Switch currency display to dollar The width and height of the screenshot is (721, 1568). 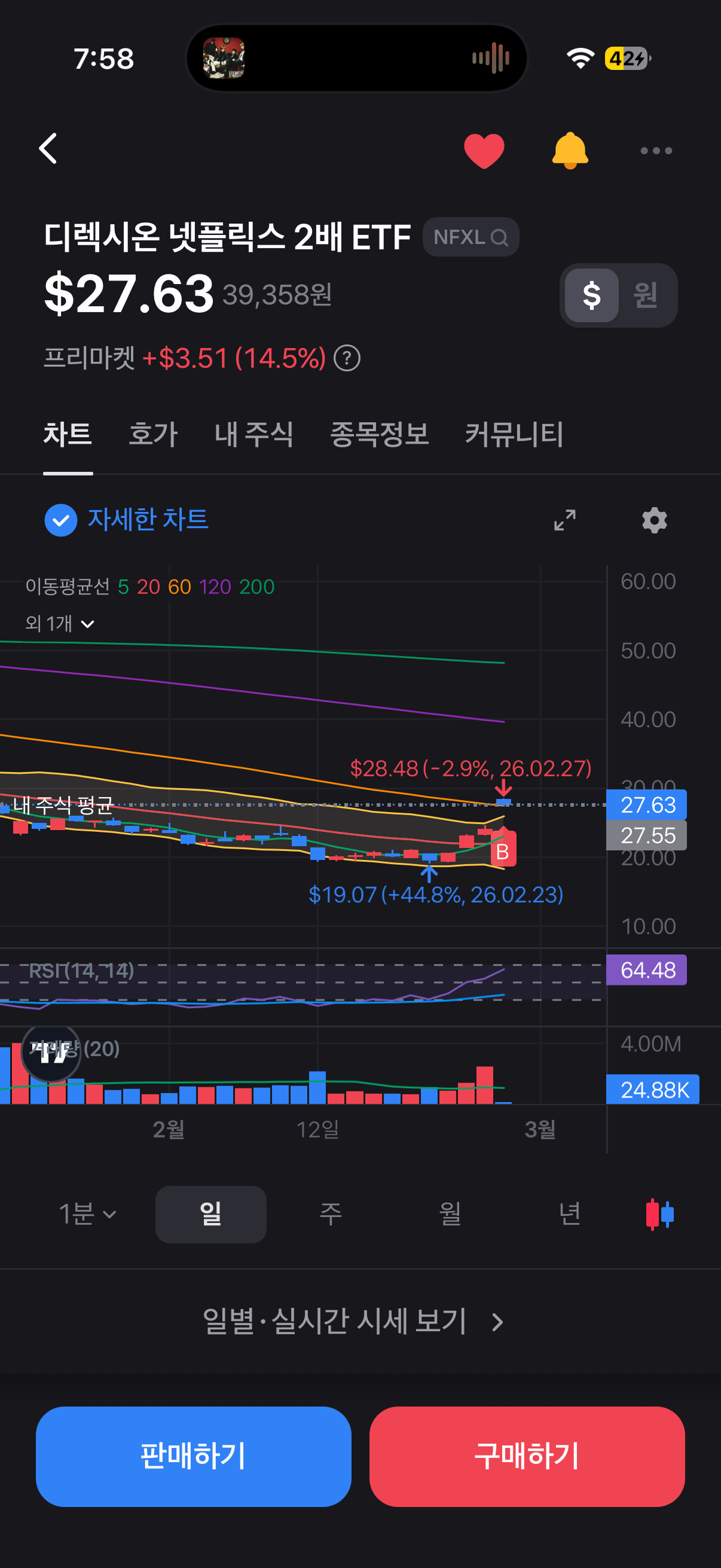pyautogui.click(x=591, y=295)
